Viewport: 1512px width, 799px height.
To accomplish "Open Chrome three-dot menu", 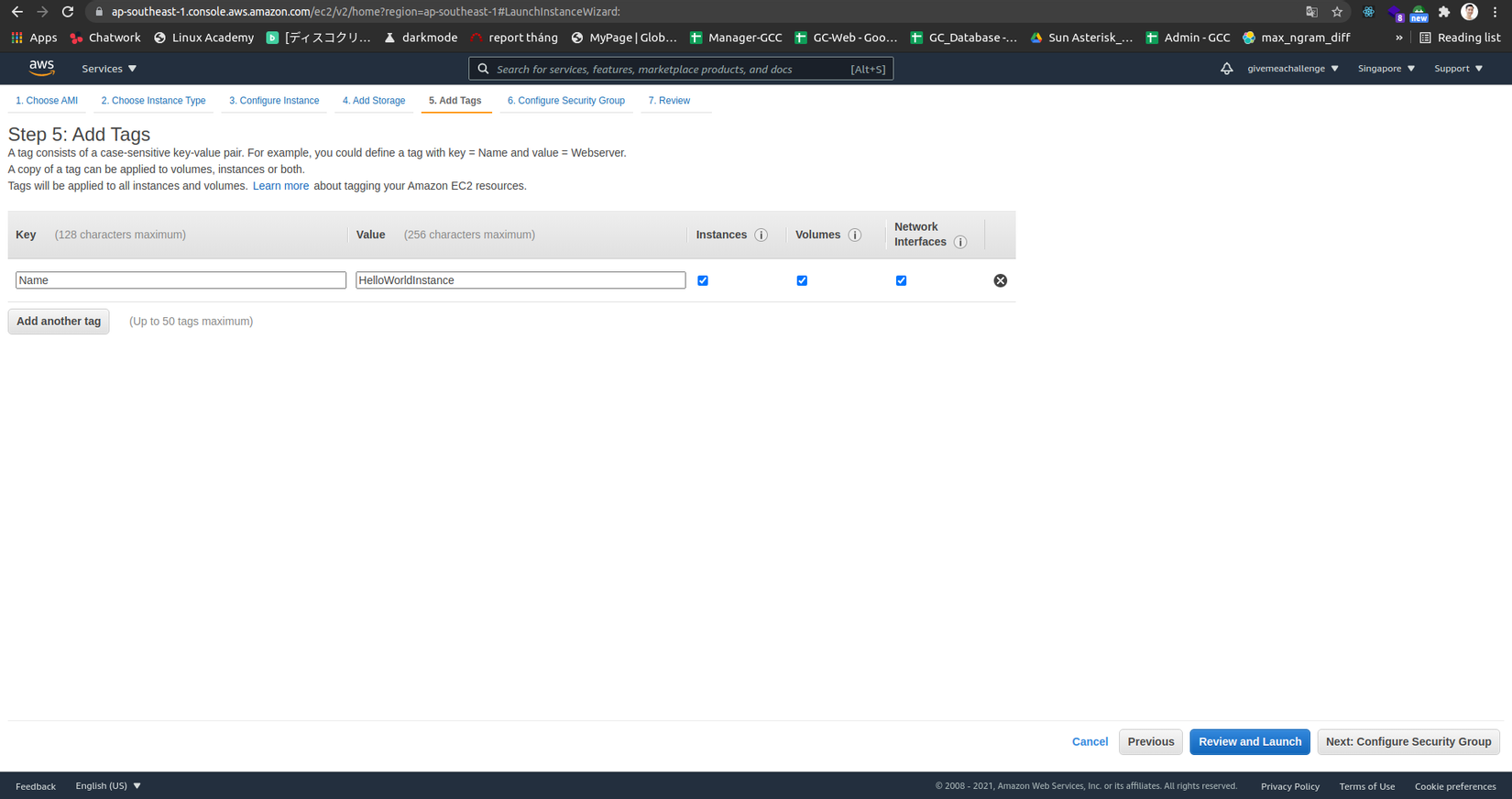I will point(1496,12).
